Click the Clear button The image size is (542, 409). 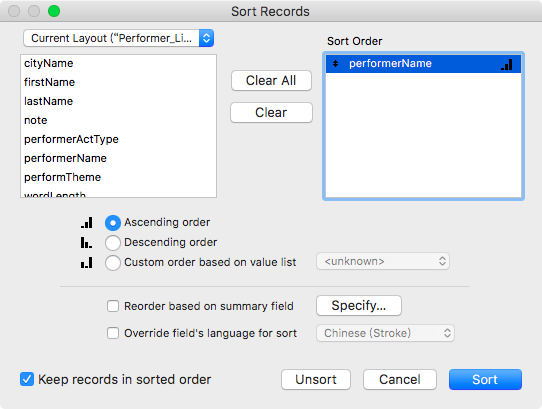tap(271, 112)
